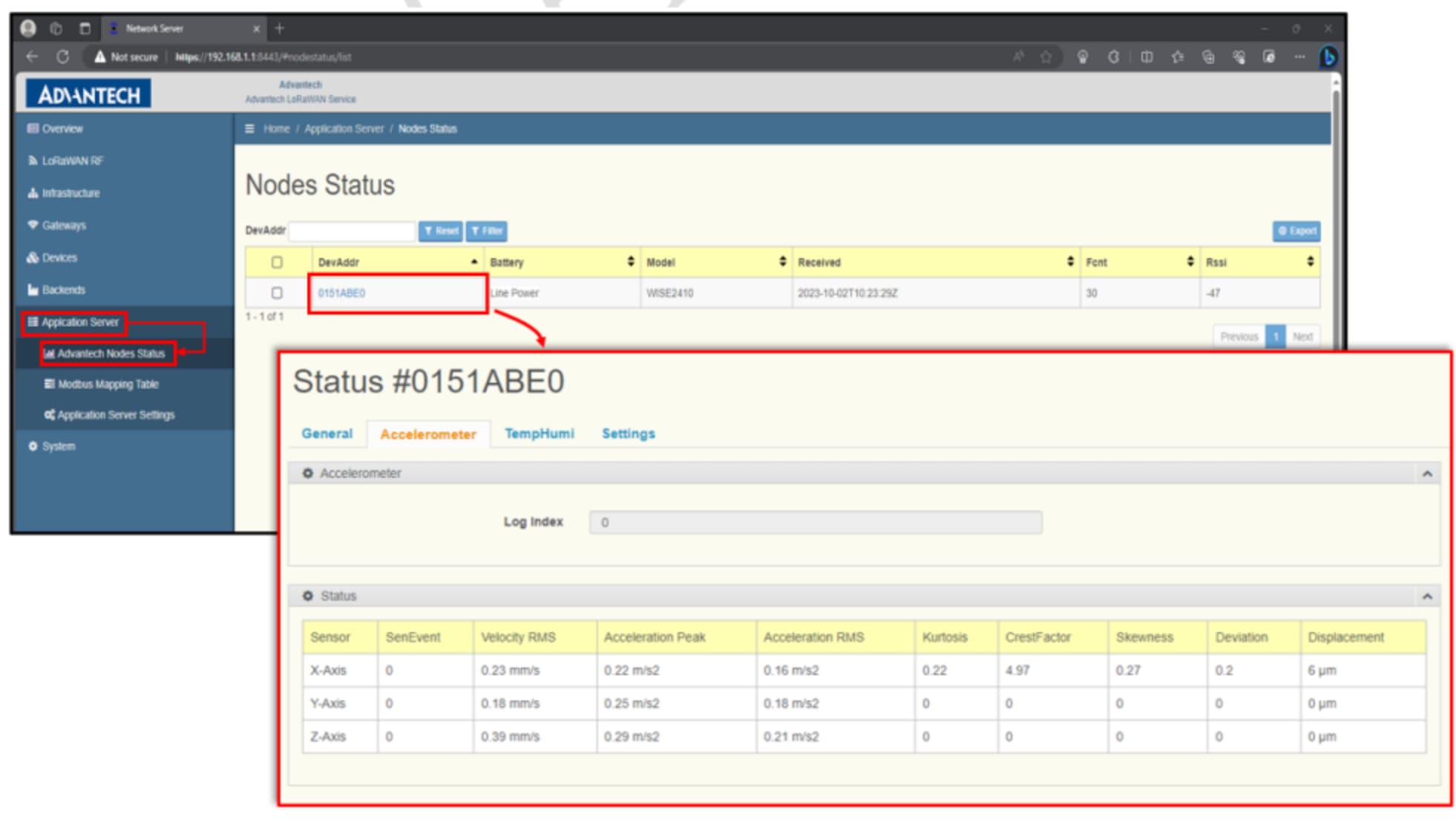Open the Bing sidebar icon
Image resolution: width=1456 pixels, height=819 pixels.
1328,56
